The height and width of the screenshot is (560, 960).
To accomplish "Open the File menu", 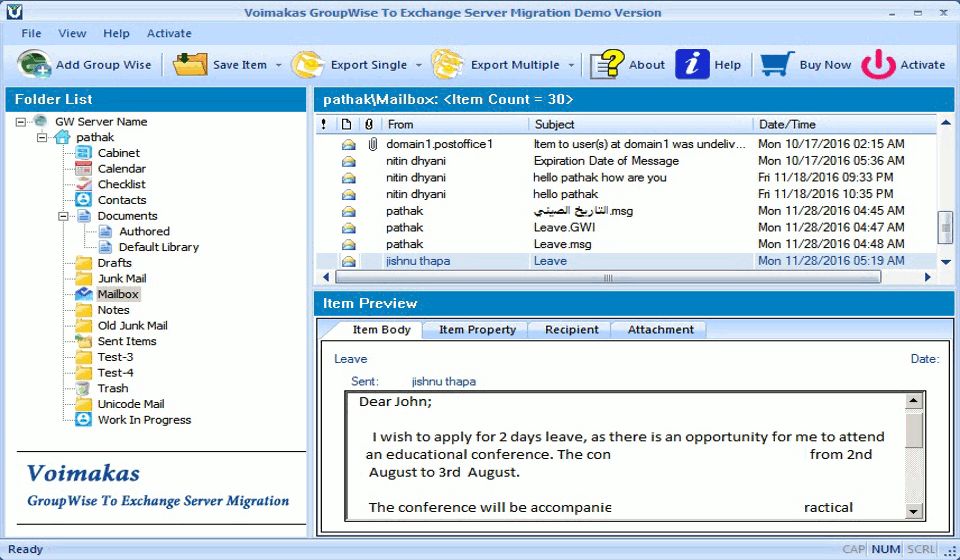I will point(31,33).
